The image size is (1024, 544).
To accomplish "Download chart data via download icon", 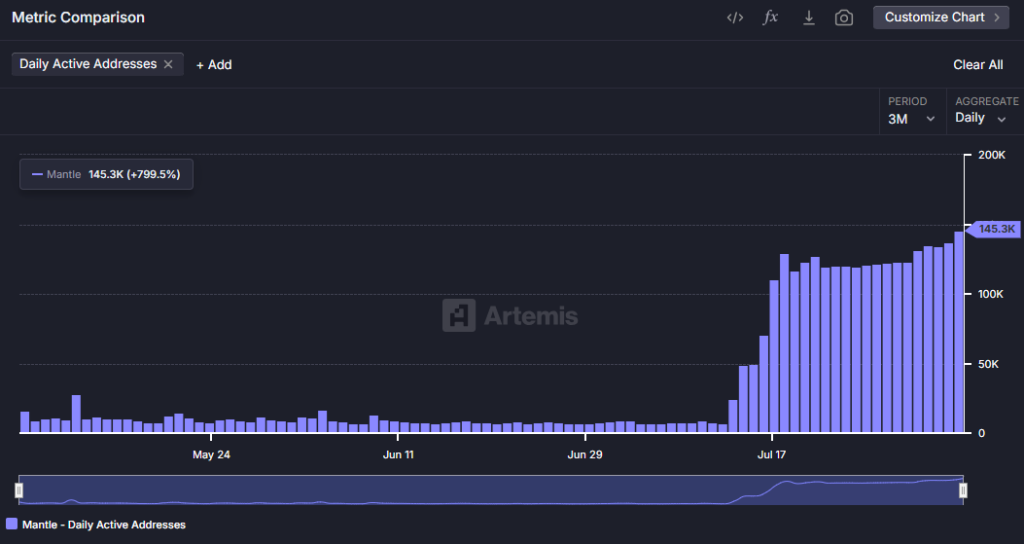I will click(x=808, y=18).
